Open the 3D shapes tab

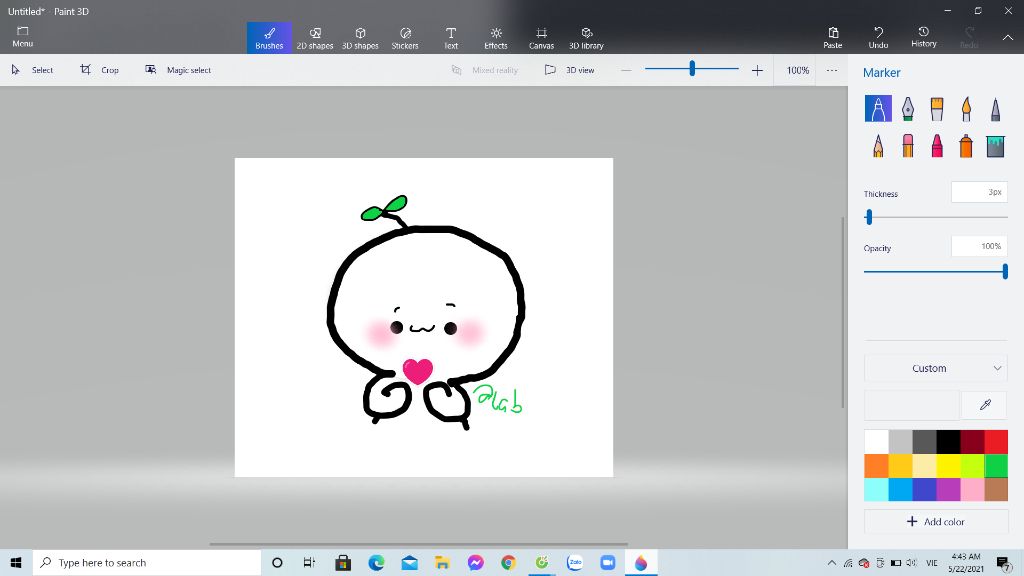pos(360,37)
